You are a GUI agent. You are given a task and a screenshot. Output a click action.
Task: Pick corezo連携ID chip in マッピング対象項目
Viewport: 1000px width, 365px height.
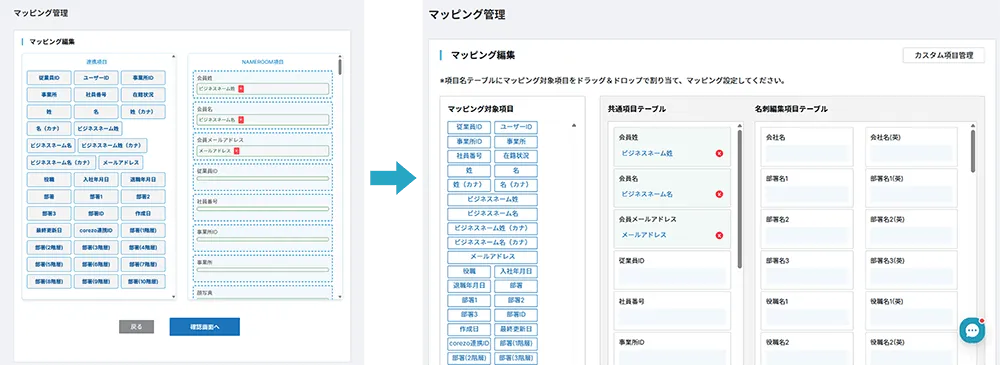click(469, 344)
